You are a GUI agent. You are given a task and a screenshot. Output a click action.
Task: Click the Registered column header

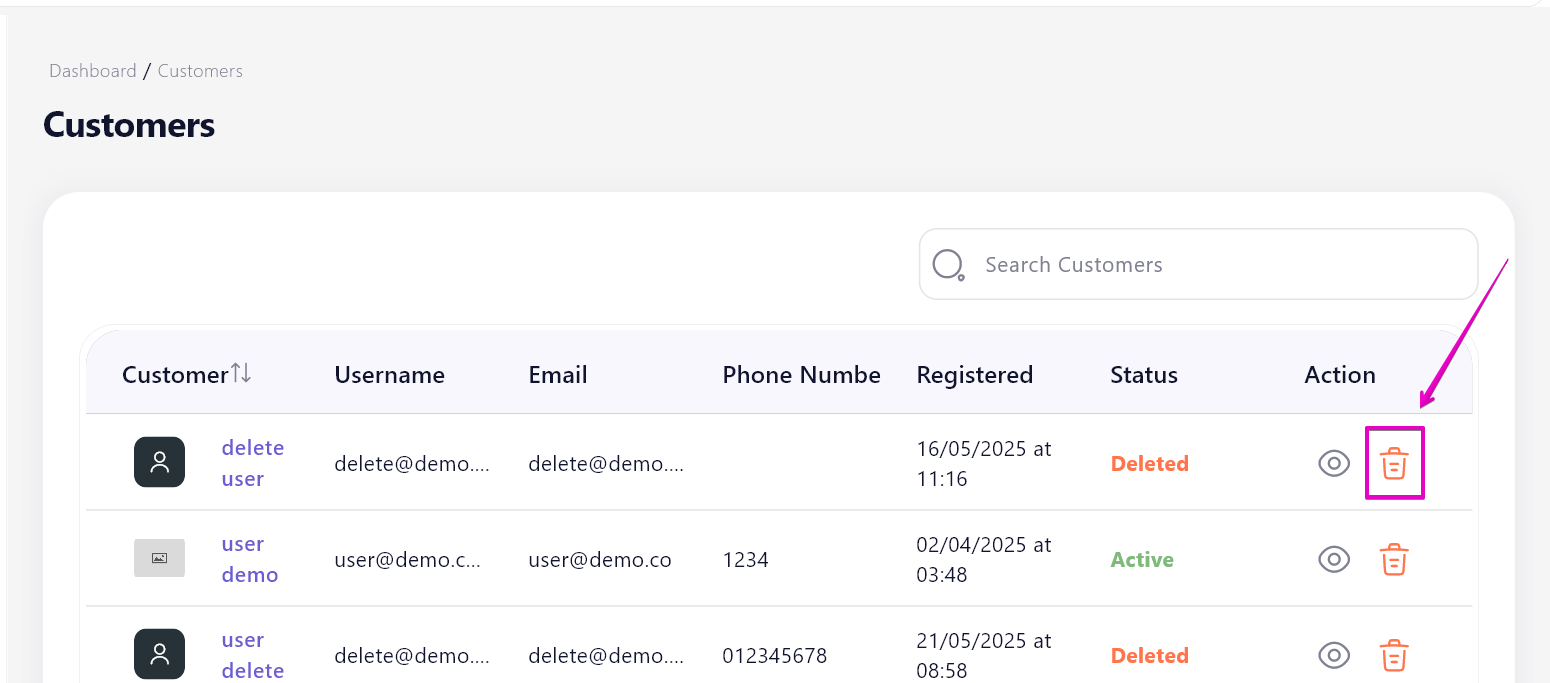[x=975, y=375]
